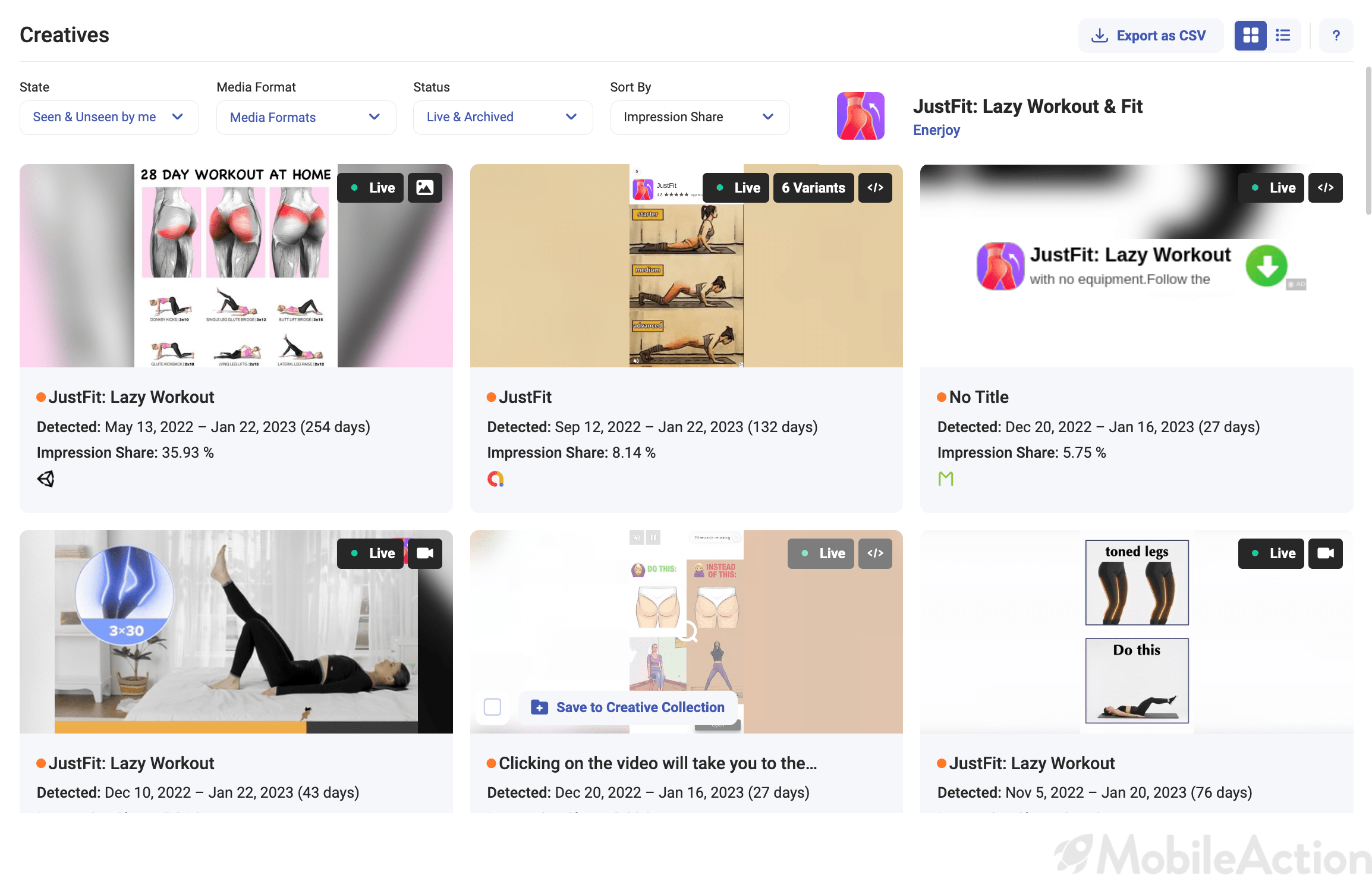Open the State dropdown Seen & Unseen by me

(109, 117)
